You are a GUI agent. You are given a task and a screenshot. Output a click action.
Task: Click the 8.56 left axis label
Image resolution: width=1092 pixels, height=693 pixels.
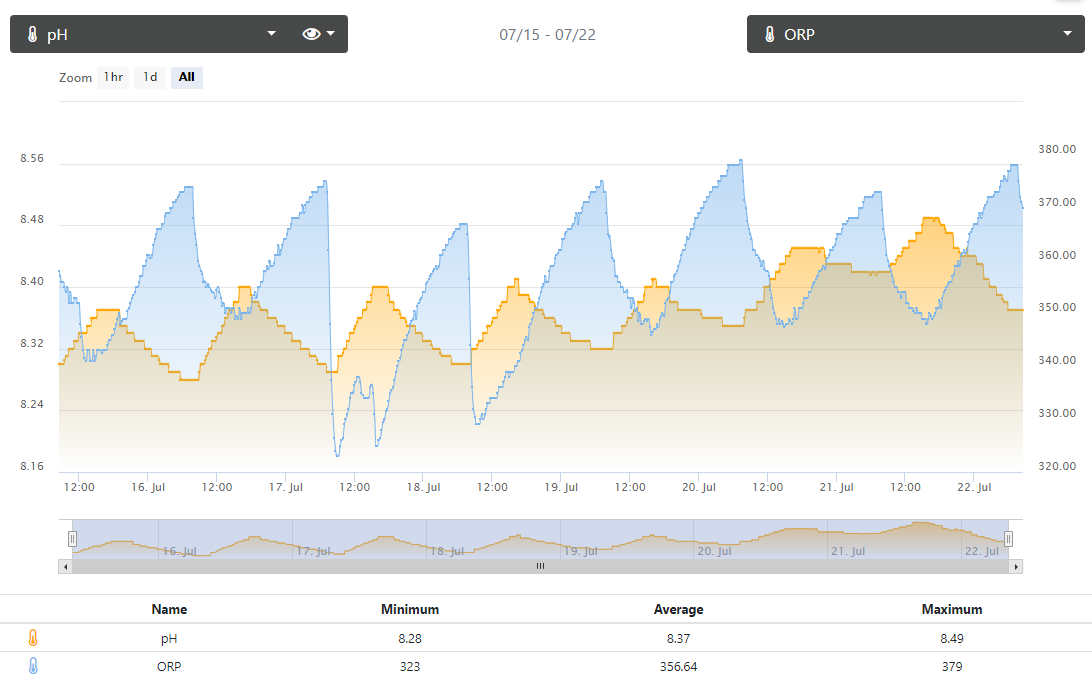point(32,158)
